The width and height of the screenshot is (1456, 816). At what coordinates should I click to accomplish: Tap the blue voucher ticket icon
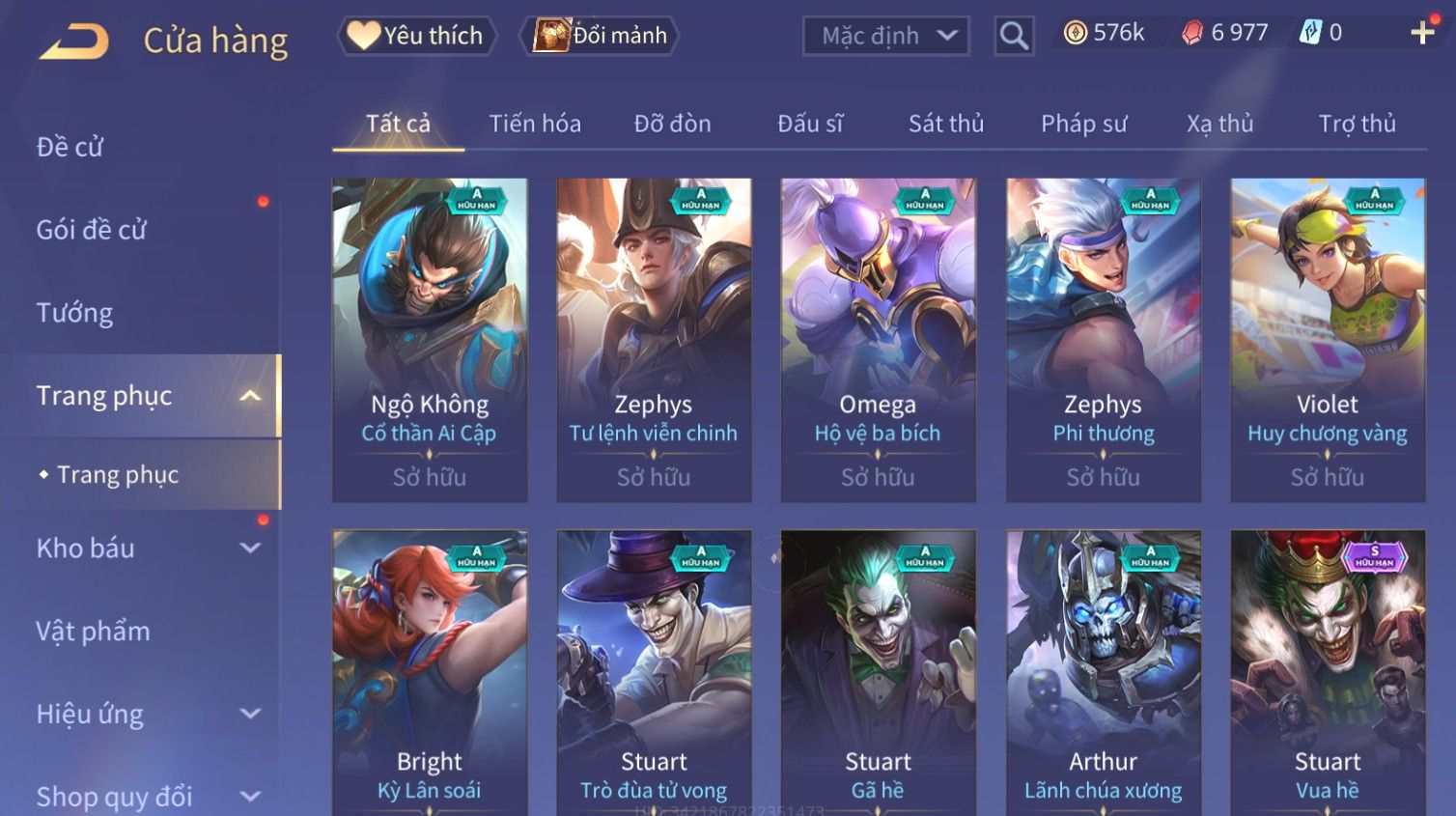(1309, 33)
